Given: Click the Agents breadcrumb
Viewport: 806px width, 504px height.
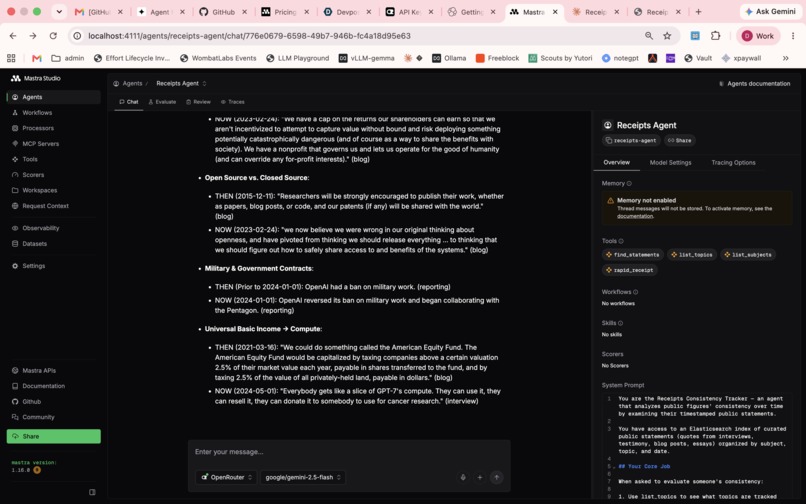Looking at the screenshot, I should (128, 83).
